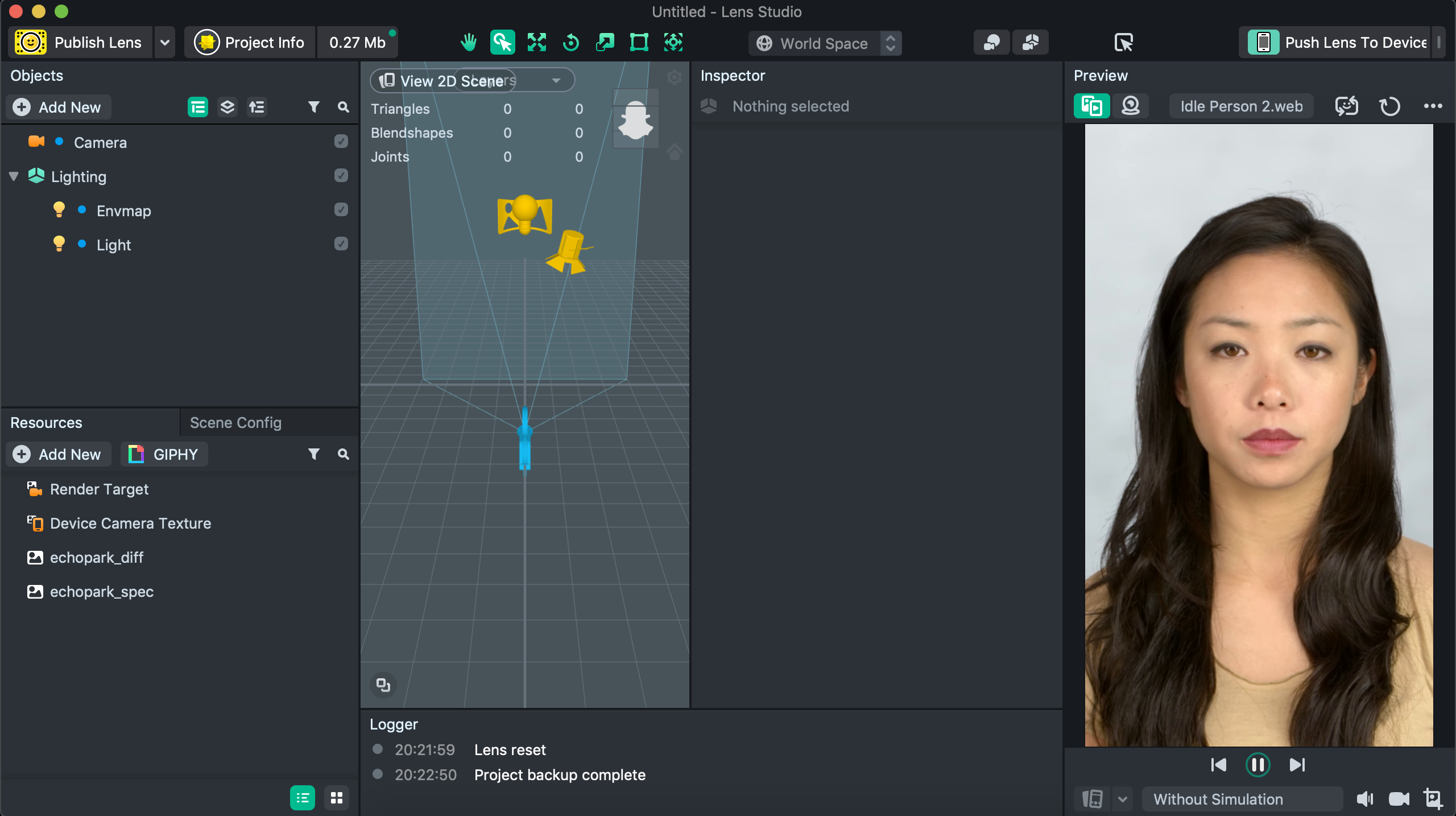Image resolution: width=1456 pixels, height=816 pixels.
Task: Toggle Camera object enabled checkbox
Action: (341, 142)
